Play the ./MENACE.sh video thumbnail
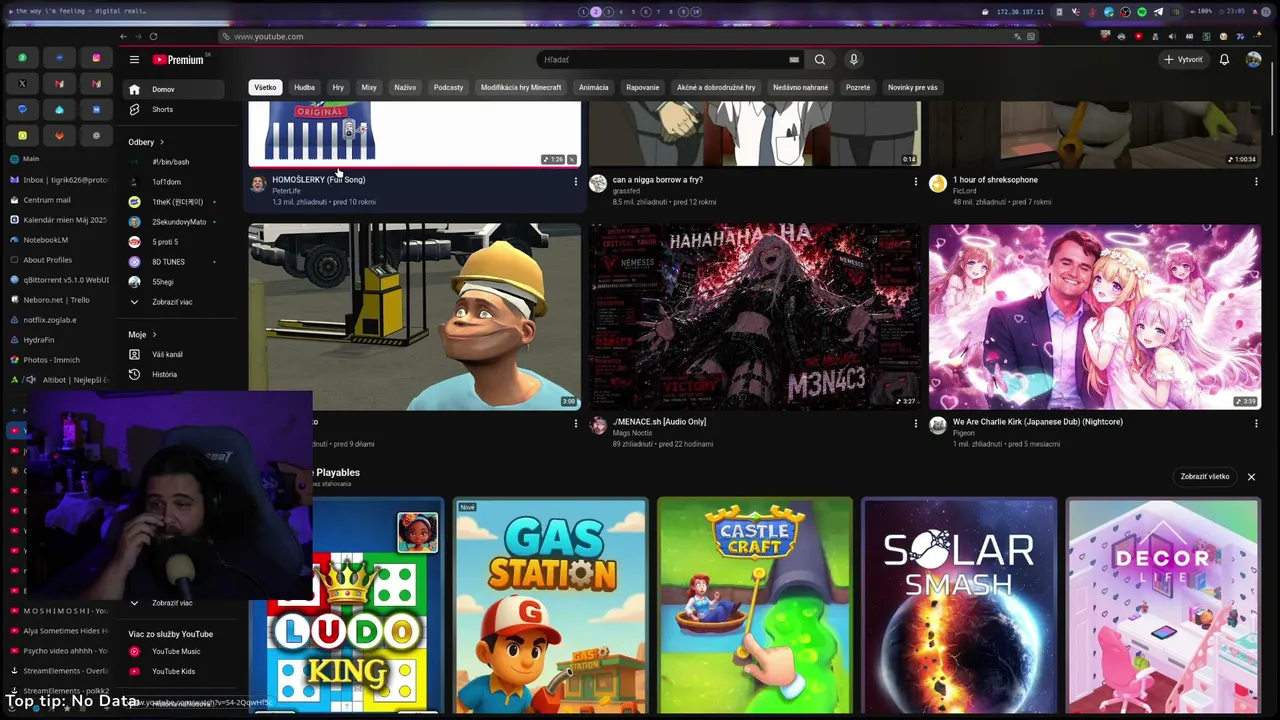1280x720 pixels. coord(755,317)
